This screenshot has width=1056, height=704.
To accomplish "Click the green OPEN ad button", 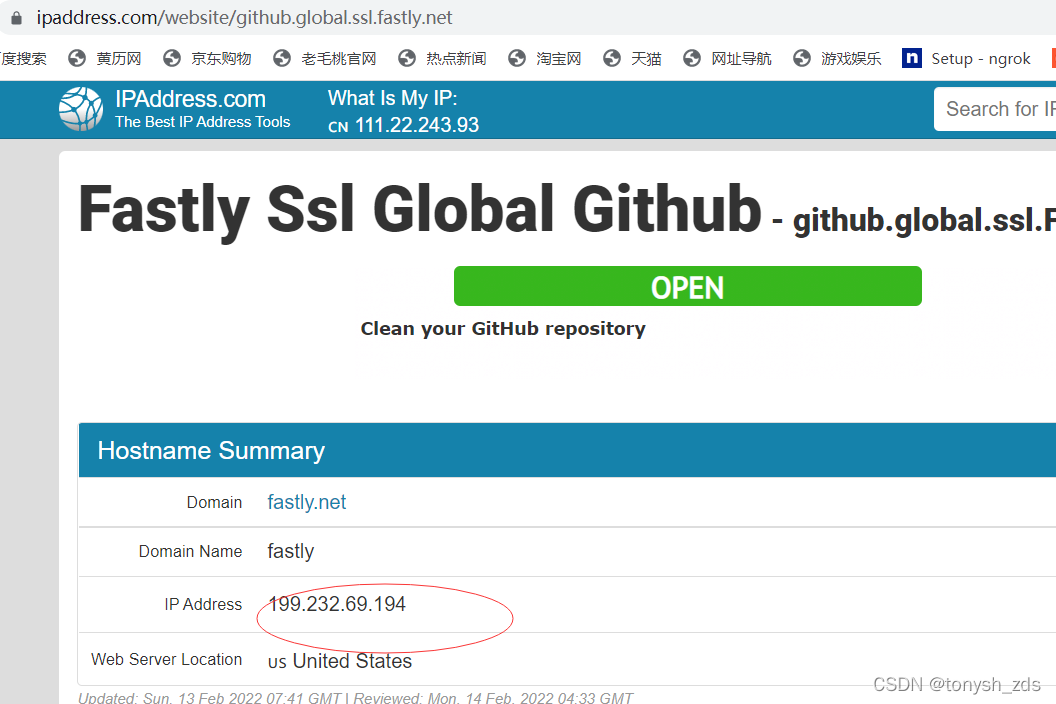I will pyautogui.click(x=688, y=286).
